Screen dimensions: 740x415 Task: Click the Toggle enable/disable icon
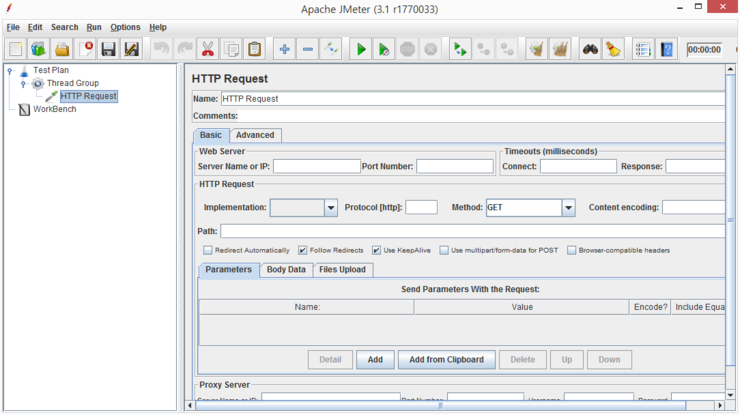(x=331, y=49)
